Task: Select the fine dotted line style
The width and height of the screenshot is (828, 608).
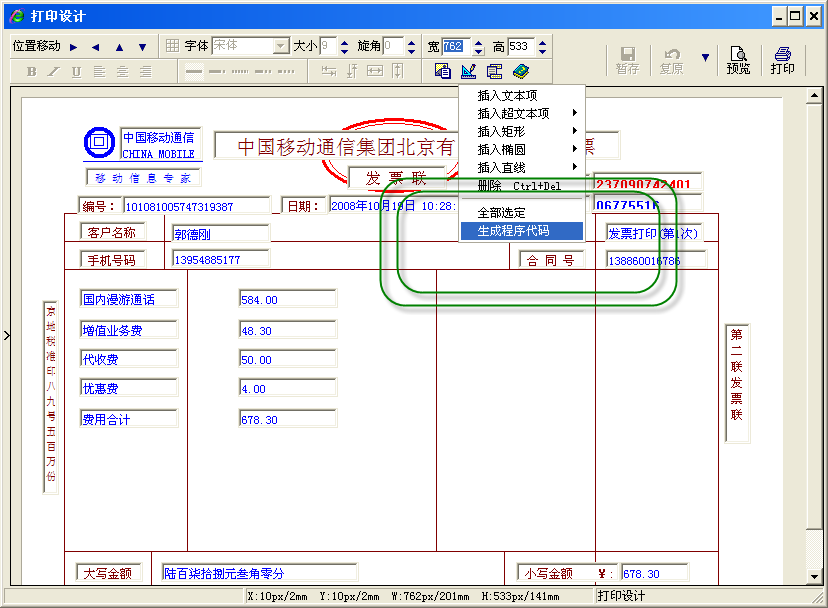Action: pyautogui.click(x=240, y=71)
